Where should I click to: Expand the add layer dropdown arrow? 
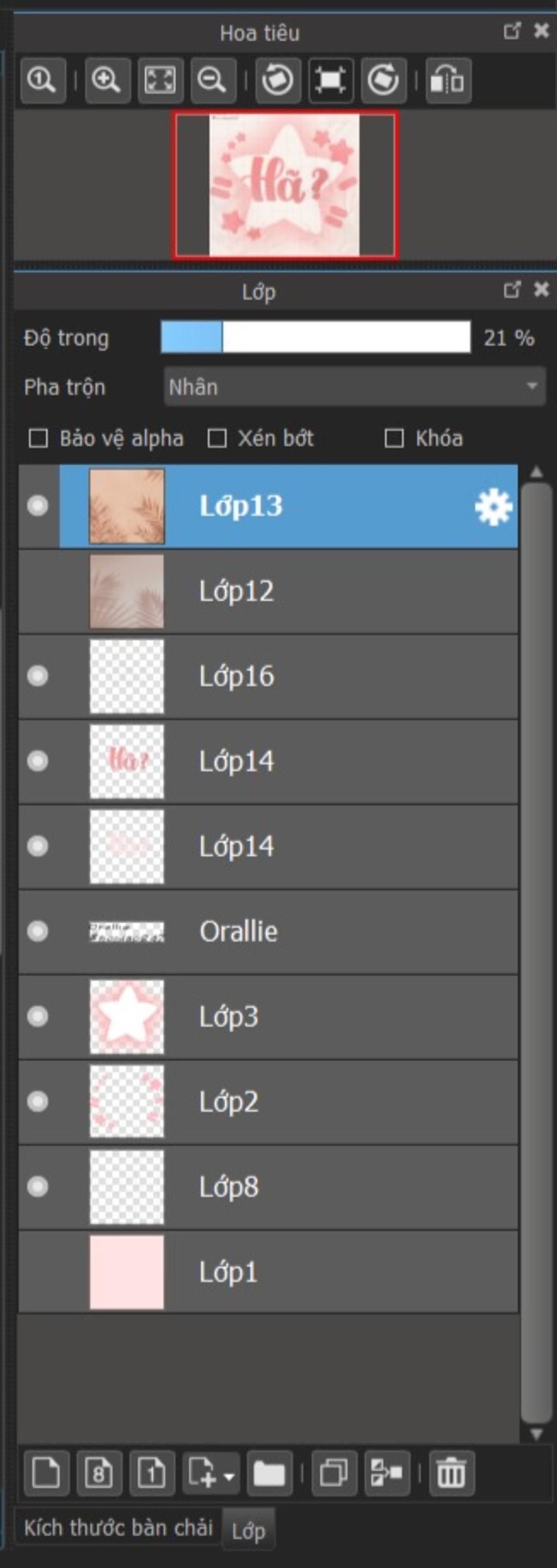point(229,1476)
